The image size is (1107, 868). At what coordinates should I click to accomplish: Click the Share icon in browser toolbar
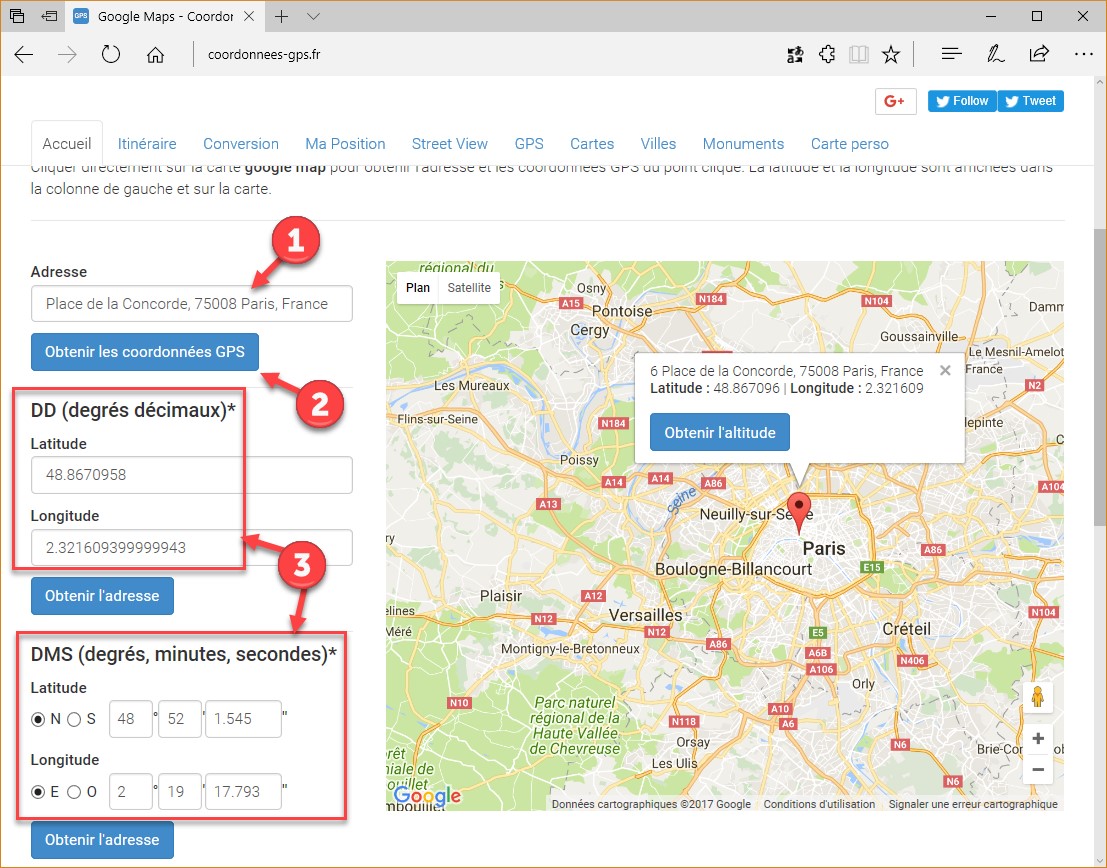click(1039, 55)
